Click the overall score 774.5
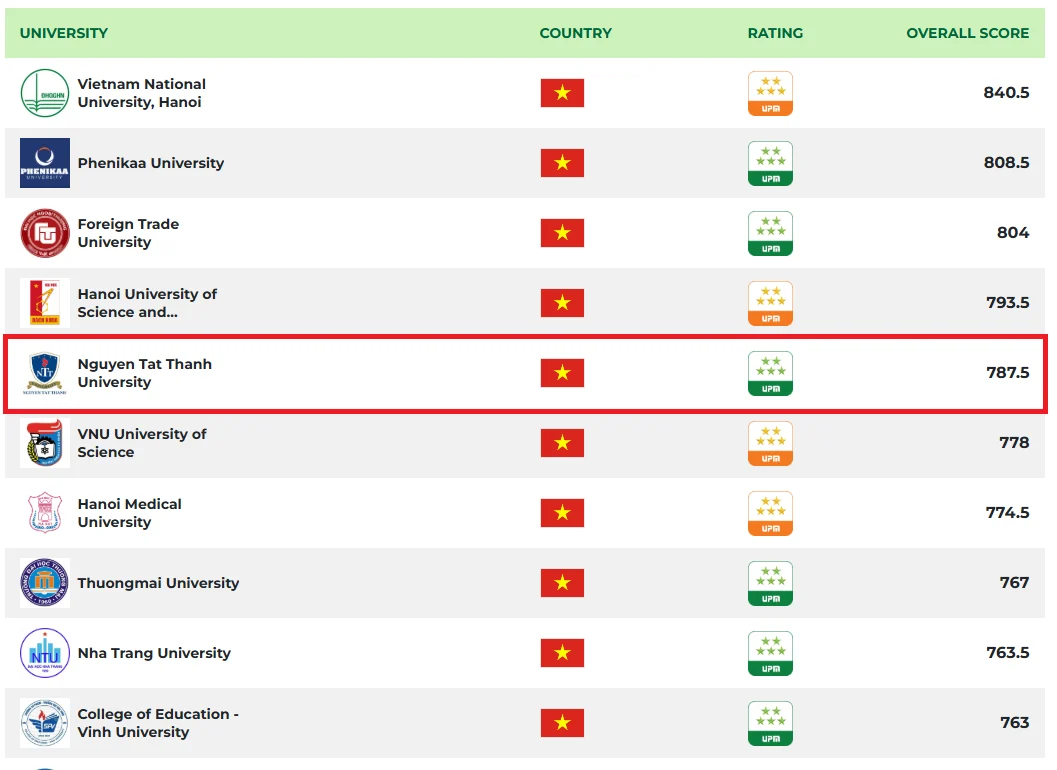Viewport: 1057px width, 770px height. pos(1008,513)
